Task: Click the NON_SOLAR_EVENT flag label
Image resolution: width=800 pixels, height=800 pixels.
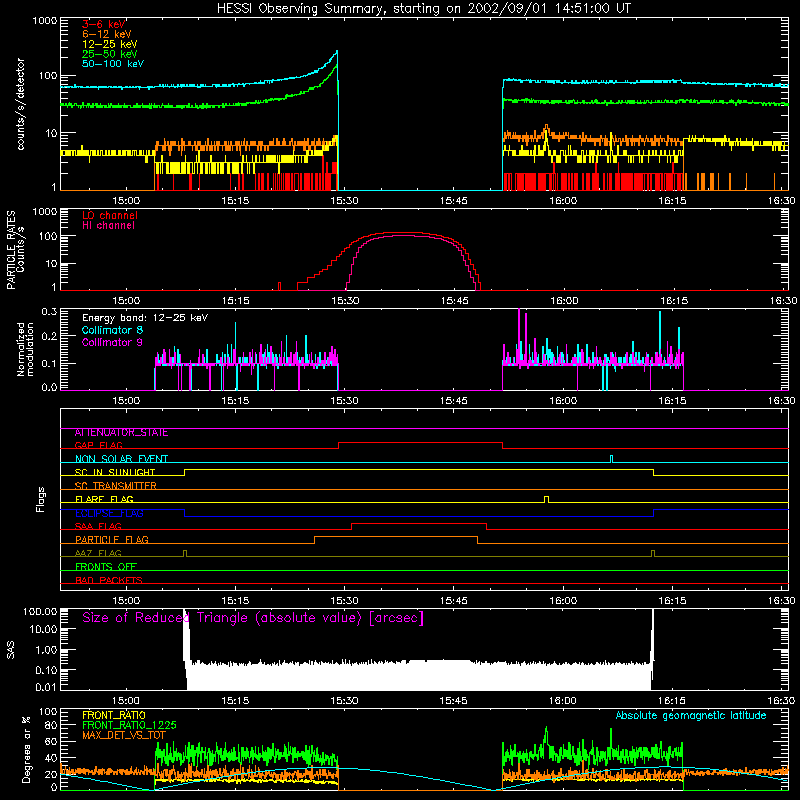Action: [x=121, y=459]
